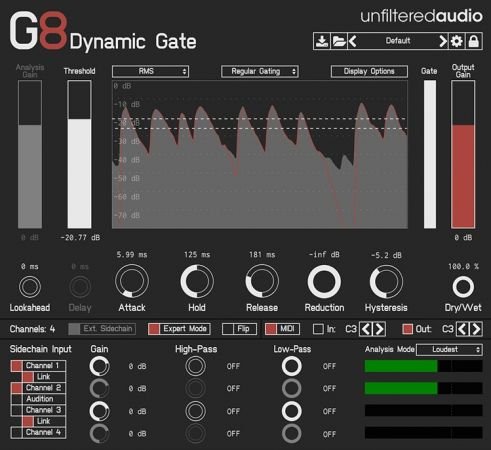Click the Default preset name
The width and height of the screenshot is (491, 450).
[398, 41]
